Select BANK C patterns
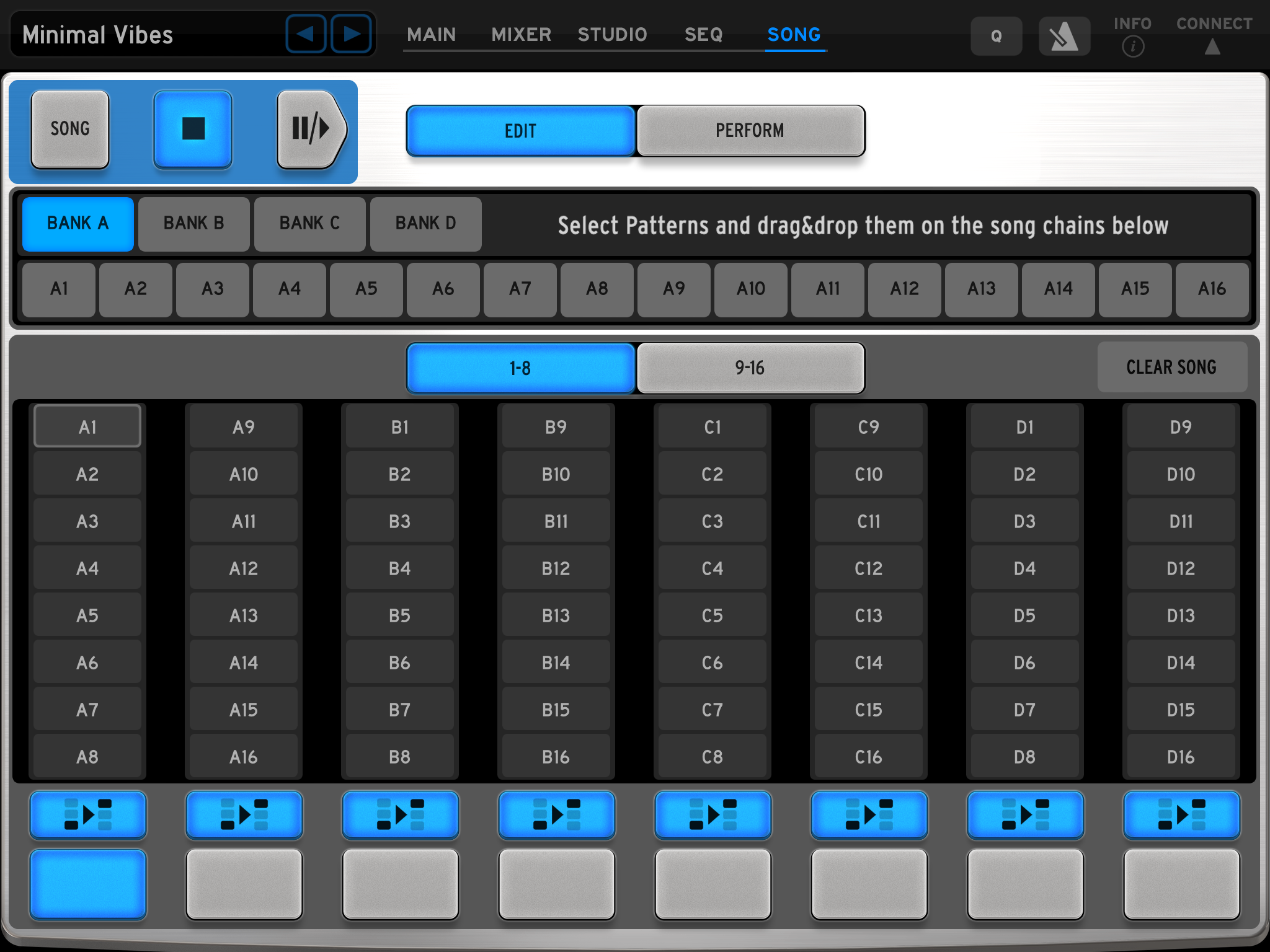1270x952 pixels. [309, 224]
